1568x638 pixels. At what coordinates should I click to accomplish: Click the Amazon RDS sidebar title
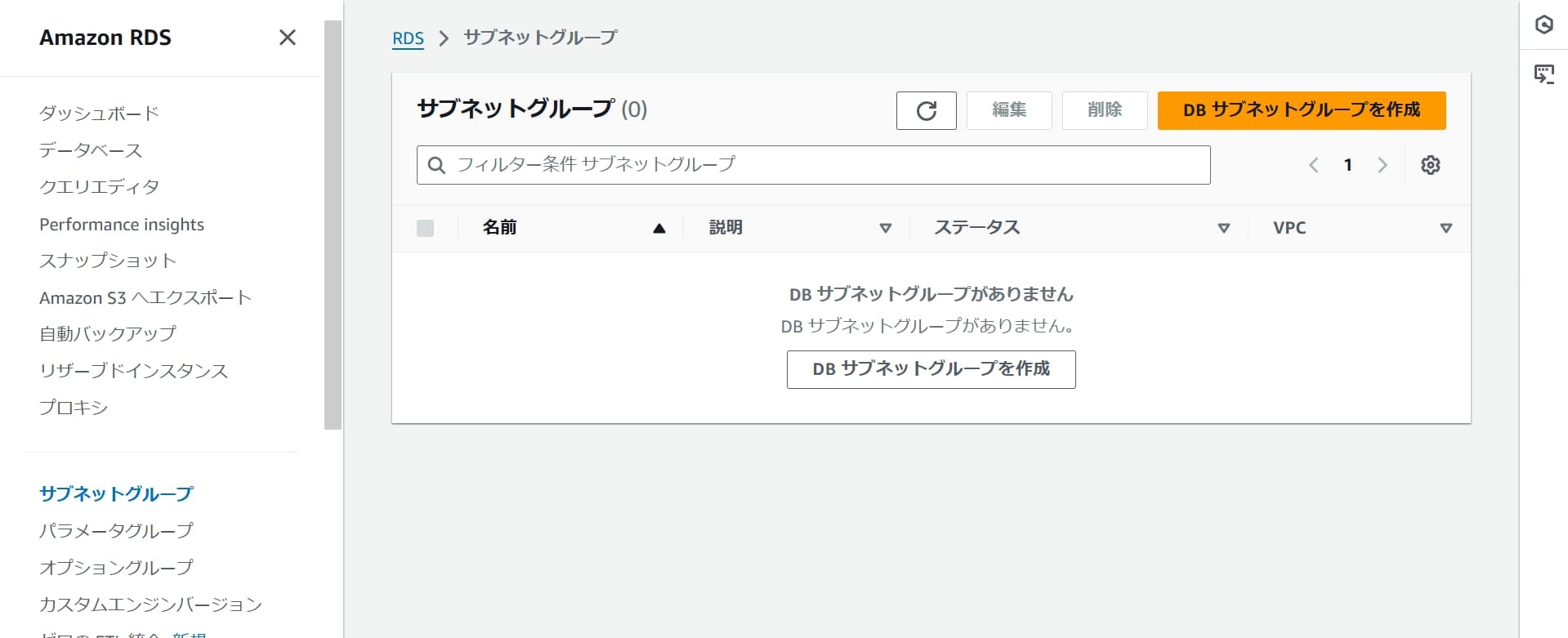105,38
